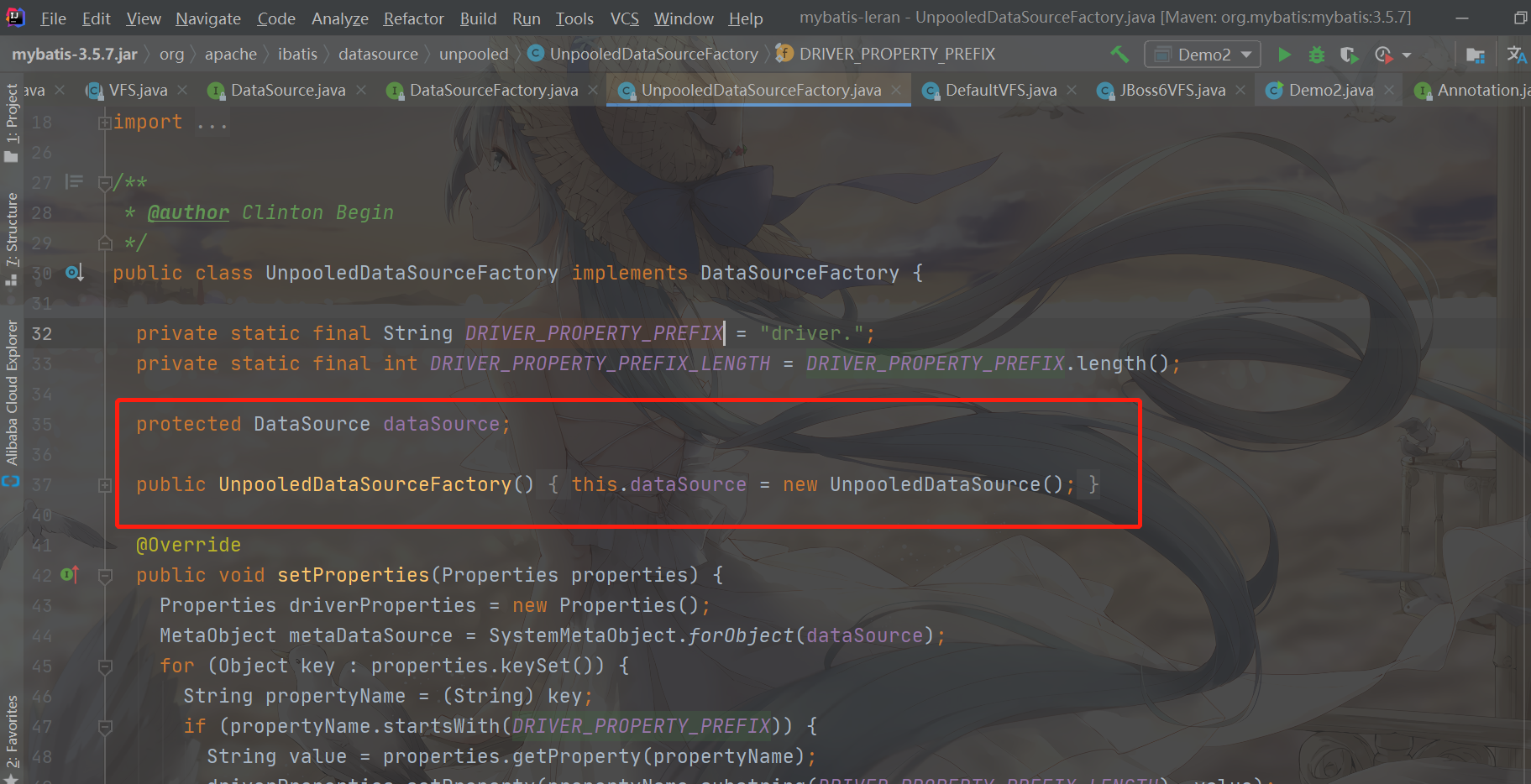The height and width of the screenshot is (784, 1531).
Task: Run Demo2 with coverage shield icon
Action: (1349, 55)
